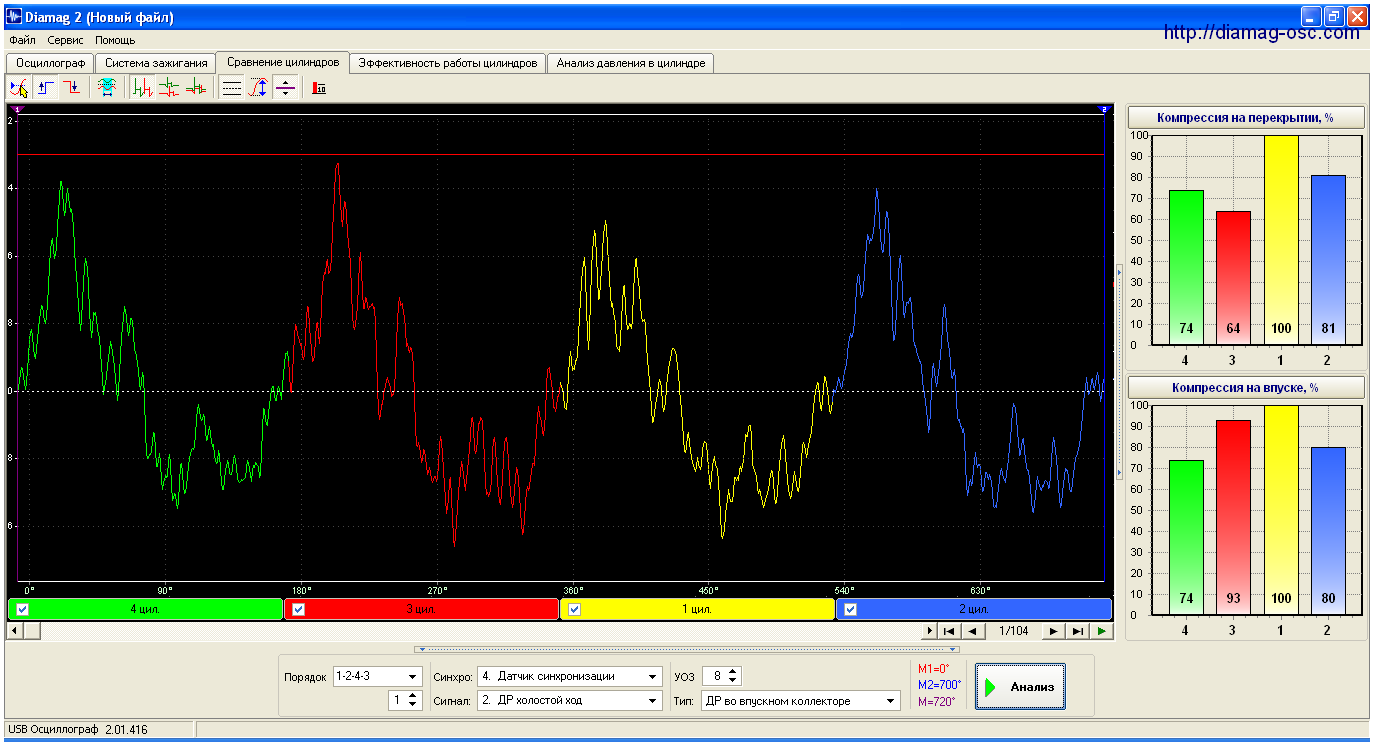Increase the УОЗ value with up arrow
This screenshot has width=1374, height=742.
point(734,672)
